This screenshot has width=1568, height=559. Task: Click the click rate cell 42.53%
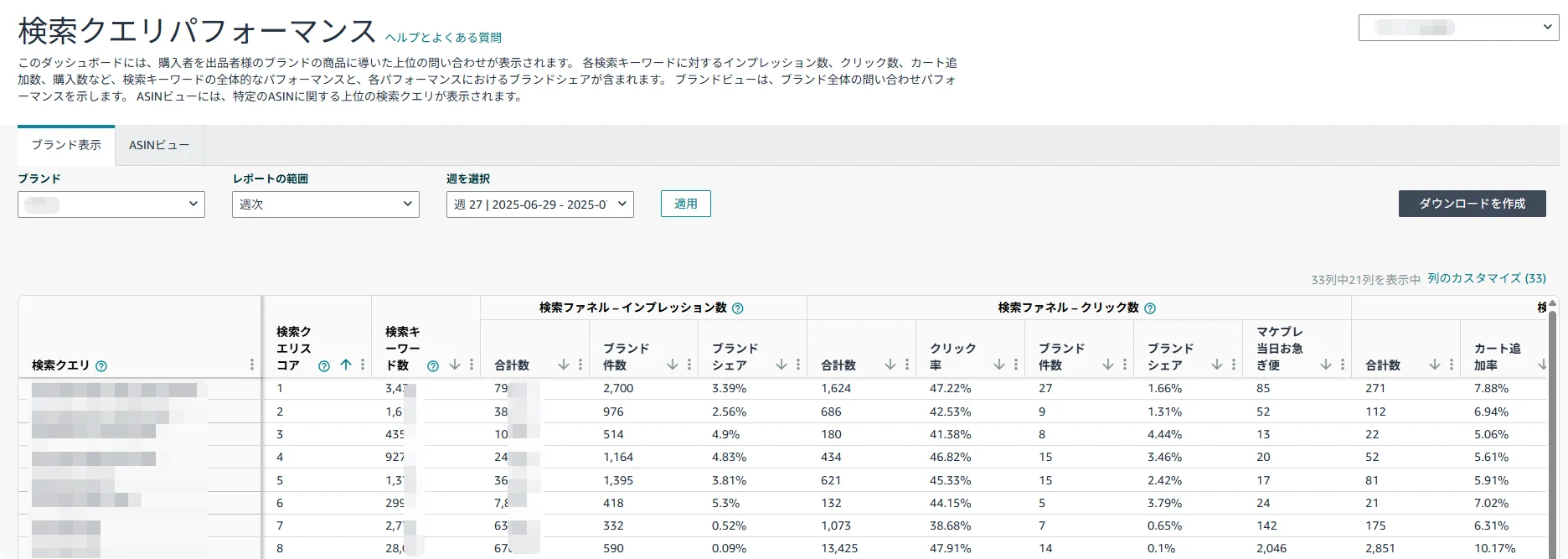click(951, 411)
